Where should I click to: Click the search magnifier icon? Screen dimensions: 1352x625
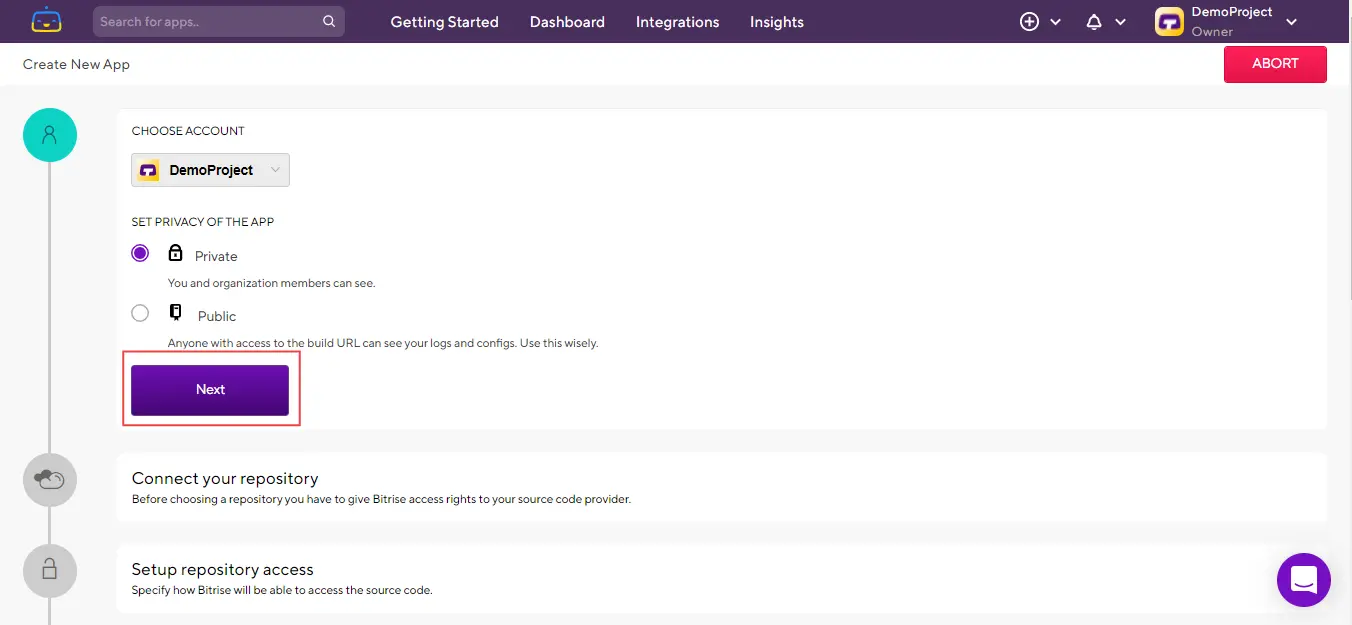point(329,21)
